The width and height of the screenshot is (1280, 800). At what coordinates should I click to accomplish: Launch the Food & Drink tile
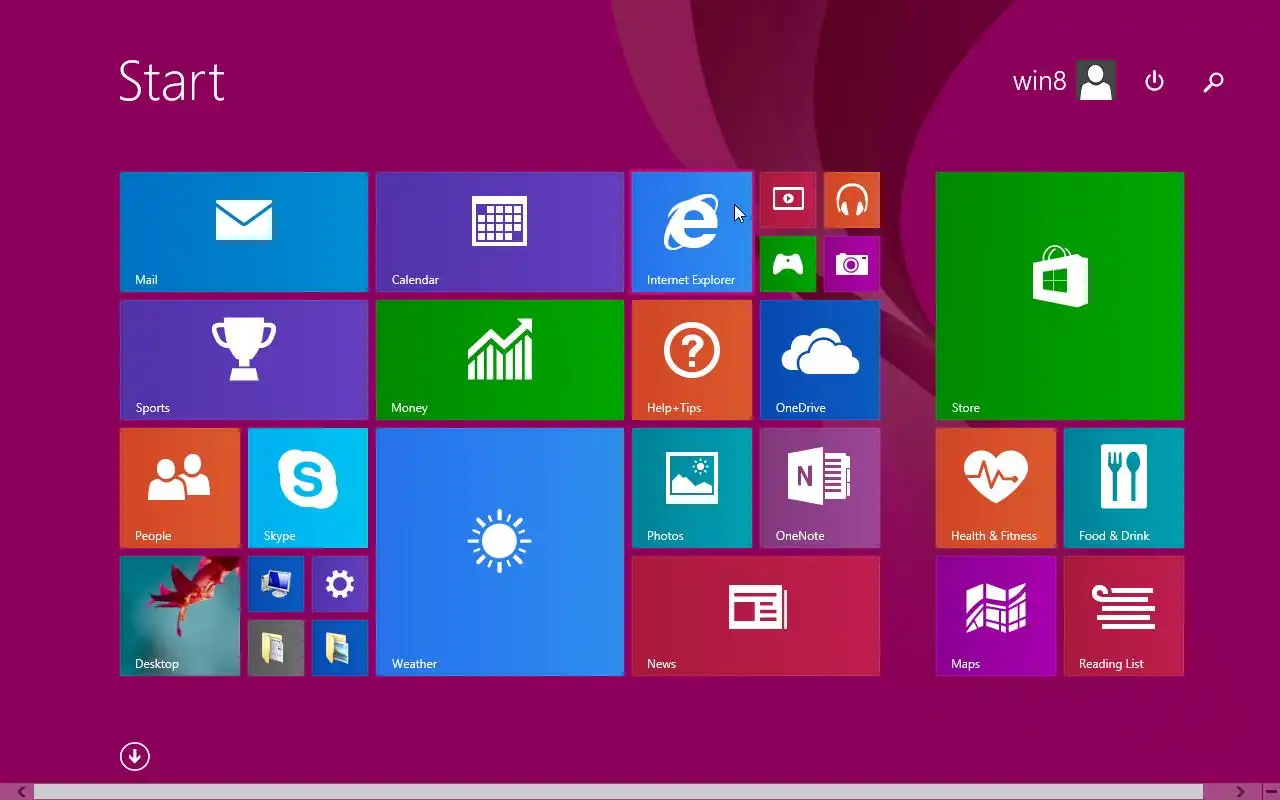pyautogui.click(x=1124, y=488)
